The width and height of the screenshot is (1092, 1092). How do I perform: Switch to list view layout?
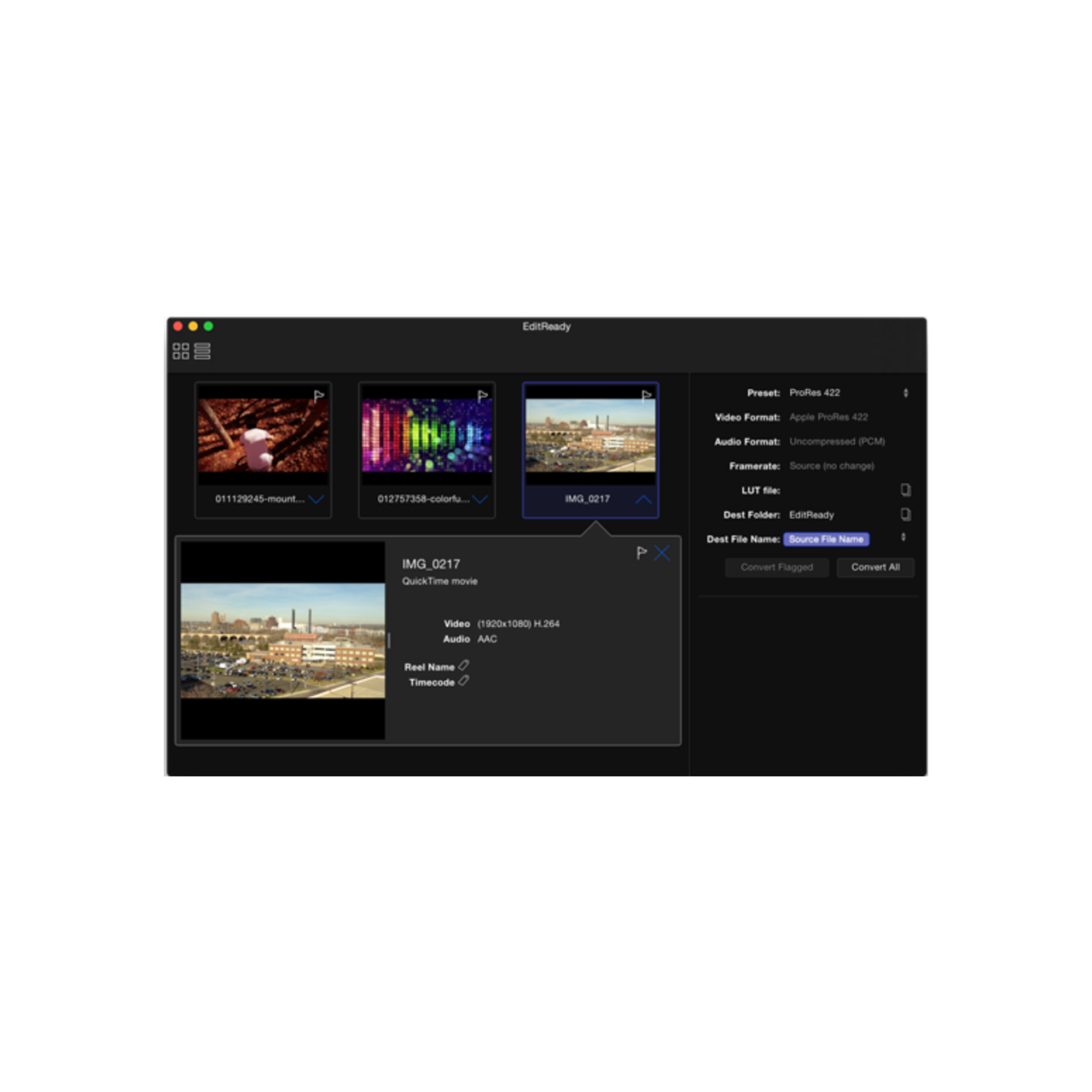[202, 351]
